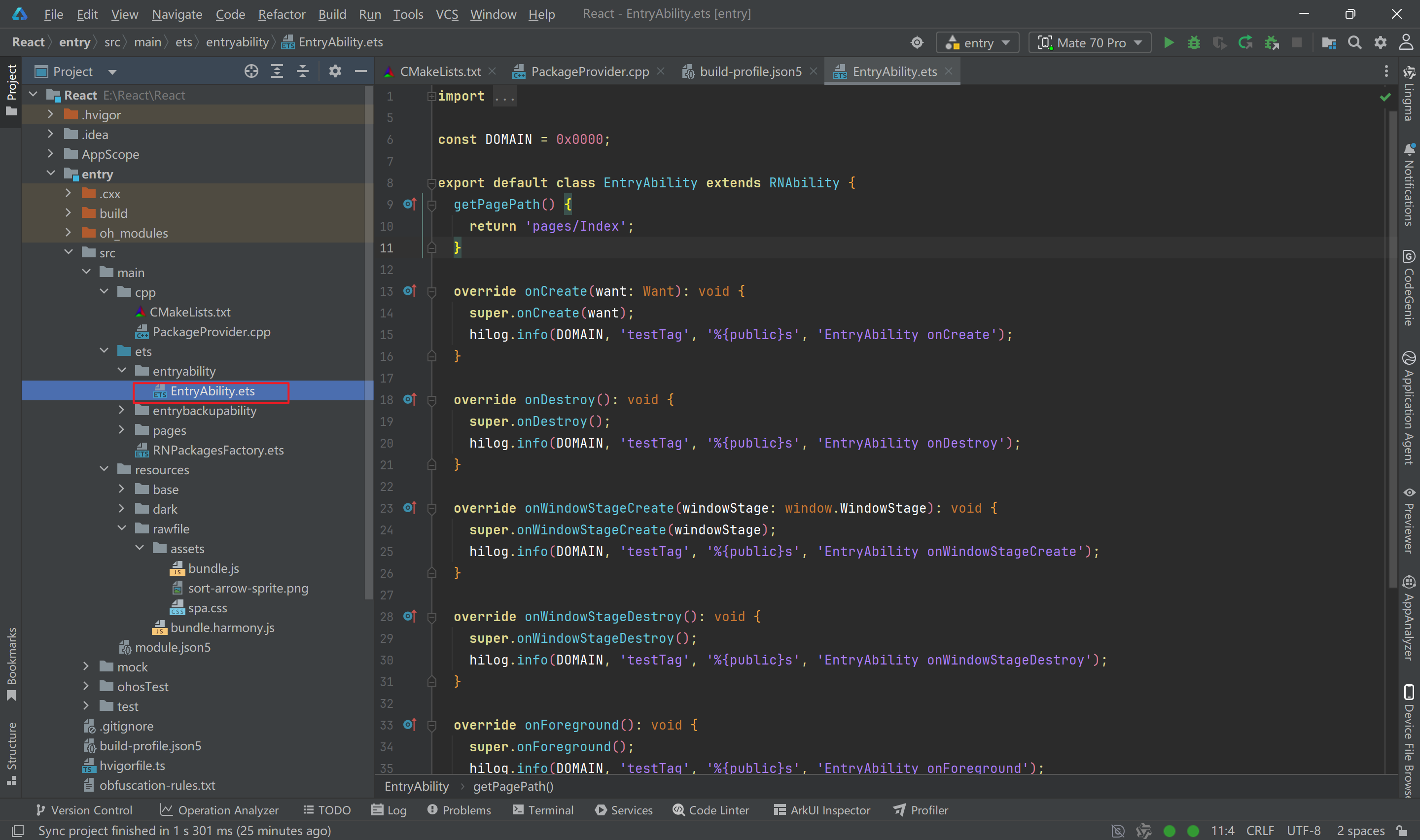Screen dimensions: 1420x840
Task: Open the Mate 70 Pro device dropdown
Action: [1090, 42]
